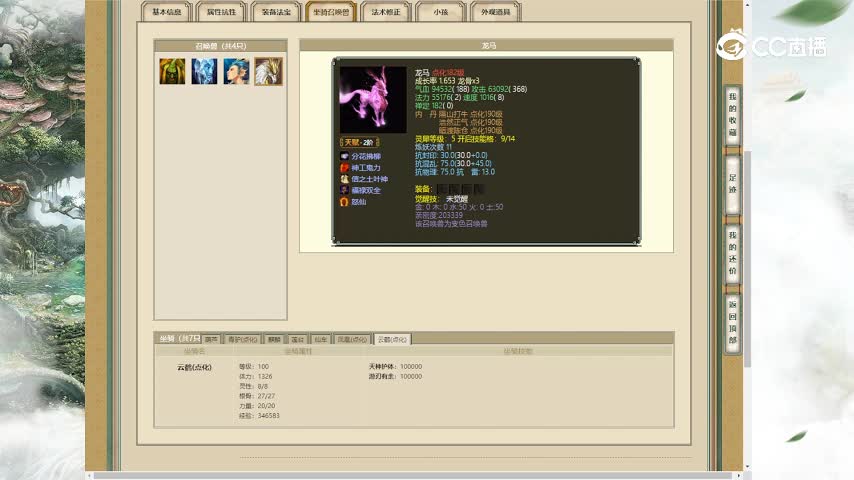Click the pink 龙马 pet image
Image resolution: width=854 pixels, height=480 pixels.
373,99
